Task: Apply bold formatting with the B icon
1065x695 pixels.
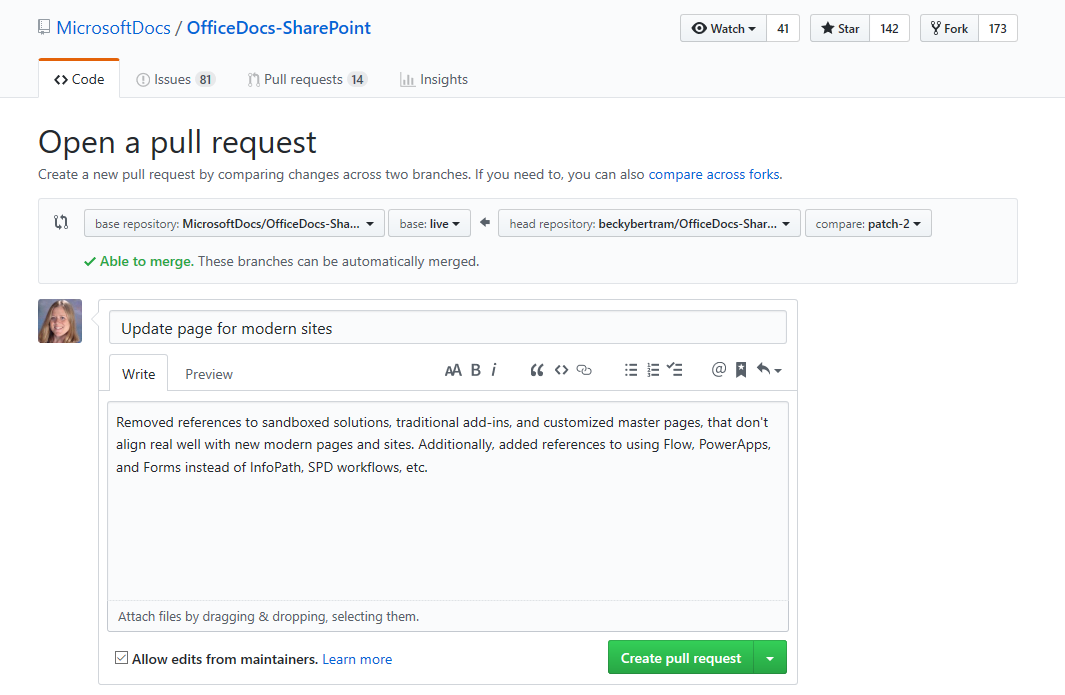Action: 476,370
